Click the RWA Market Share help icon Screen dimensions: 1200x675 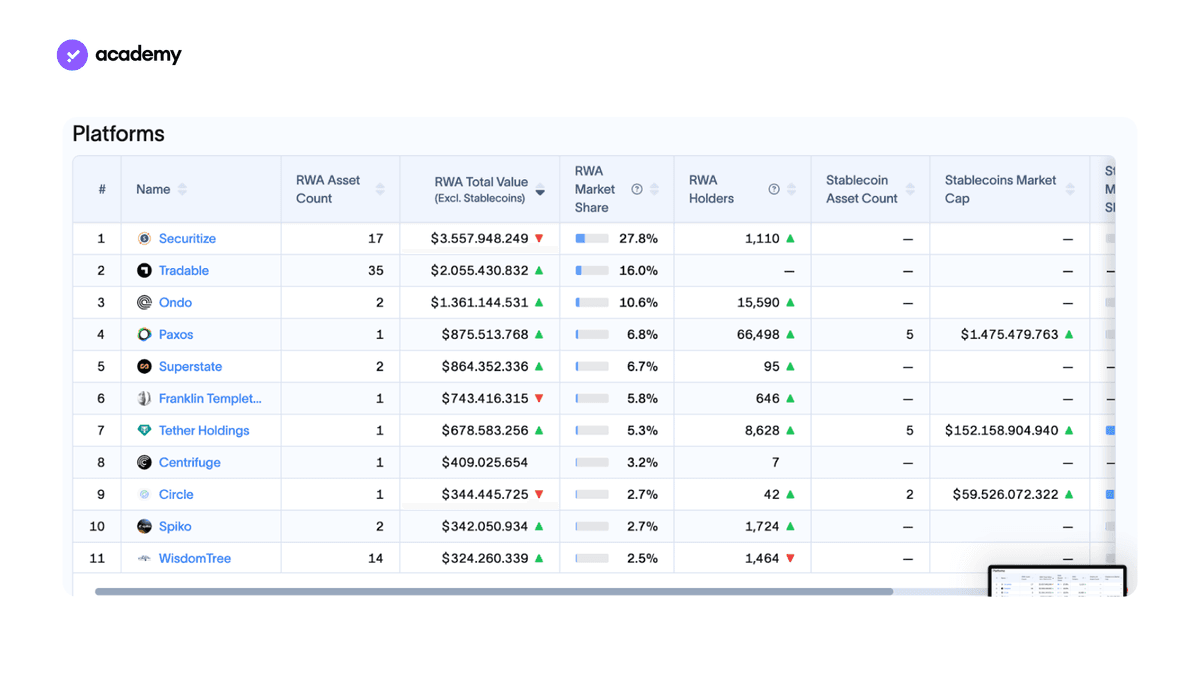point(637,189)
